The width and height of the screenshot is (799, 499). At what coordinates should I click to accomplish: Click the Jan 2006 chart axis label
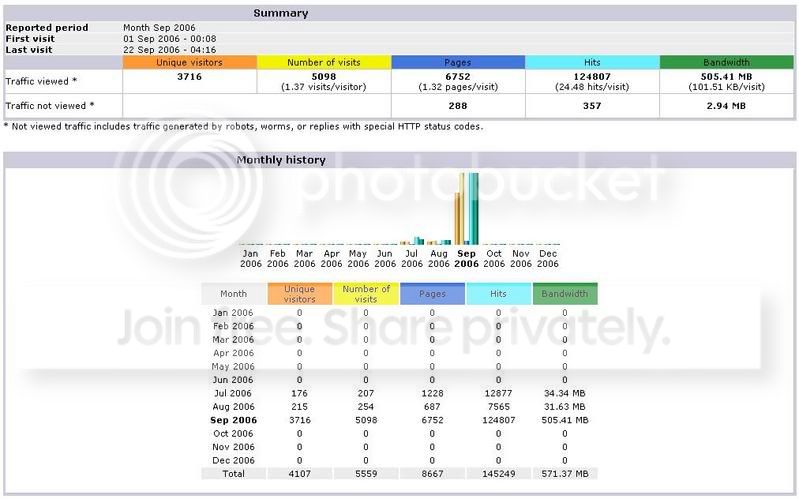click(250, 258)
